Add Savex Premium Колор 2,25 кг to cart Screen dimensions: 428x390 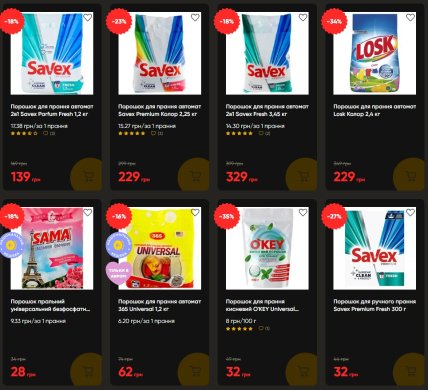[195, 176]
